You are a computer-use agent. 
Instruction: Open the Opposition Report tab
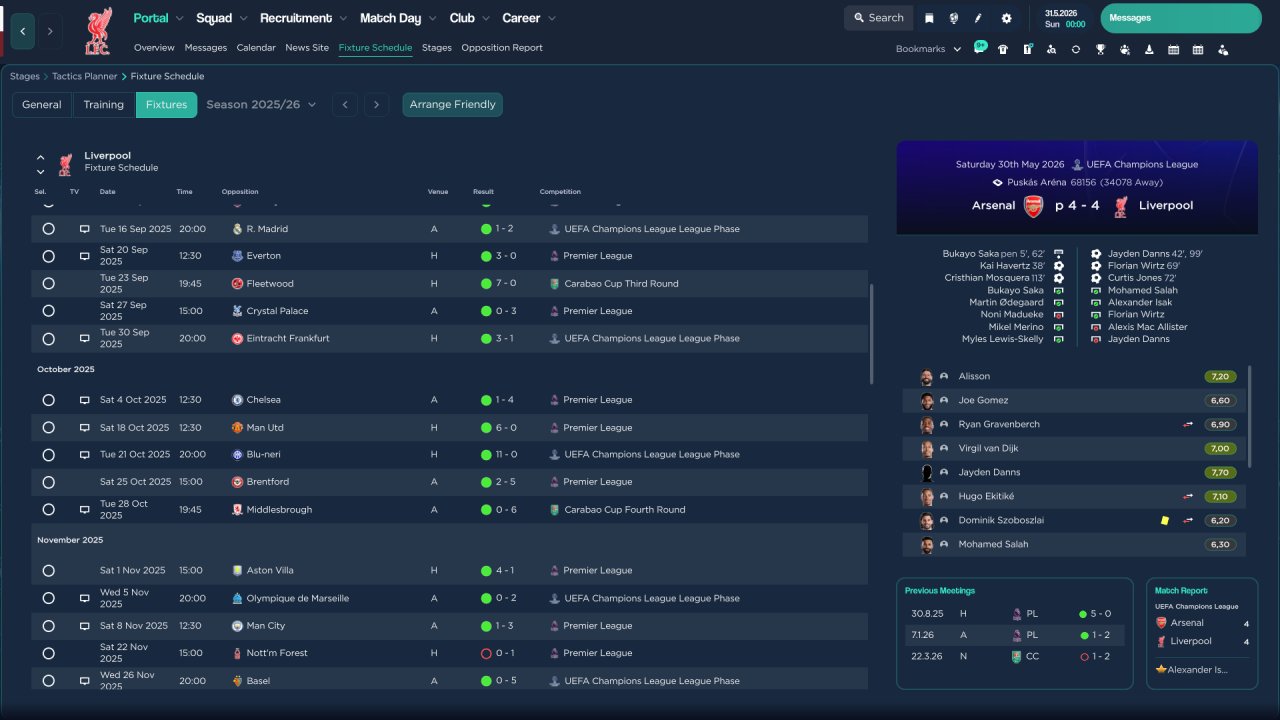coord(502,48)
